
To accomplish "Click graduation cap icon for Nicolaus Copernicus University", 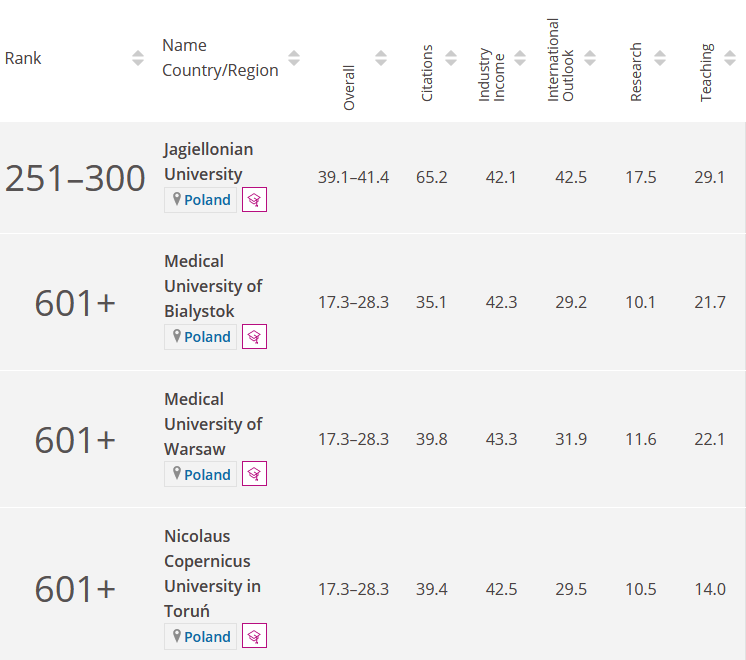I will 255,637.
